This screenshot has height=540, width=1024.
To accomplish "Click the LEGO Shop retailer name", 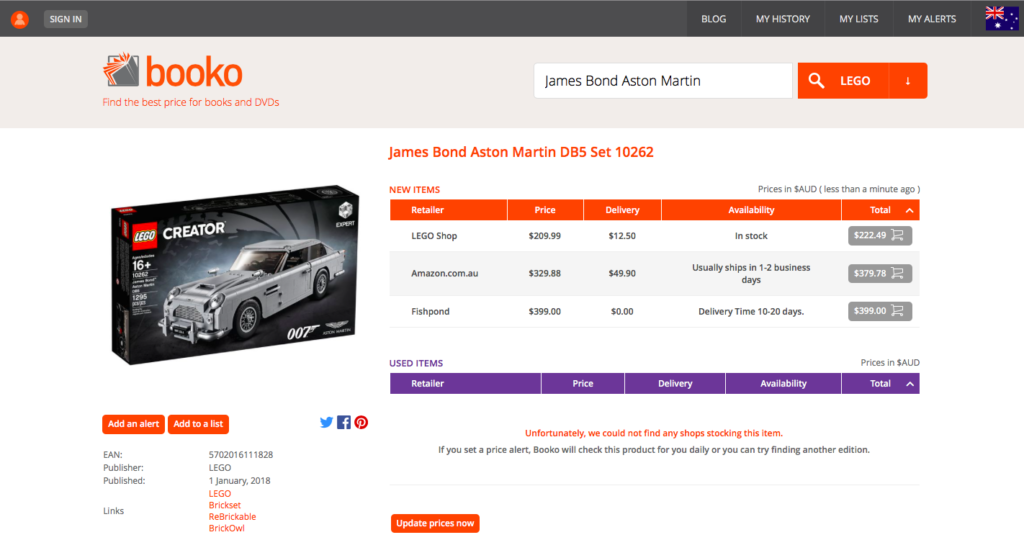I will click(434, 236).
